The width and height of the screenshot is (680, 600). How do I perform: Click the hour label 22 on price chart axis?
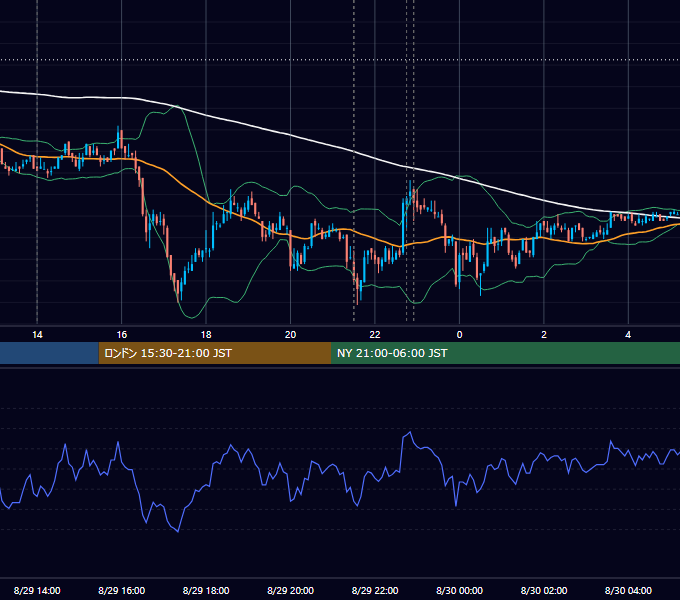(x=375, y=335)
